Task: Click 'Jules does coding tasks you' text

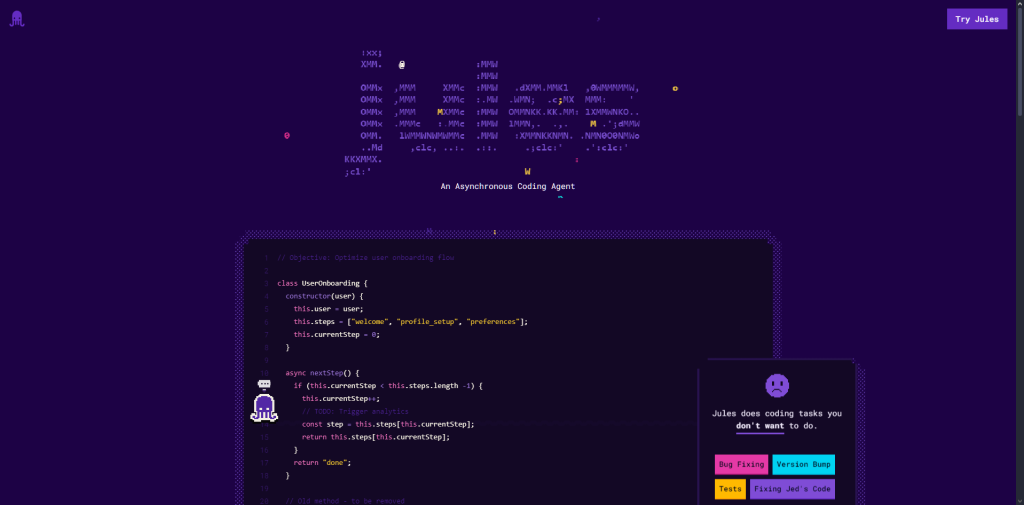Action: [776, 413]
